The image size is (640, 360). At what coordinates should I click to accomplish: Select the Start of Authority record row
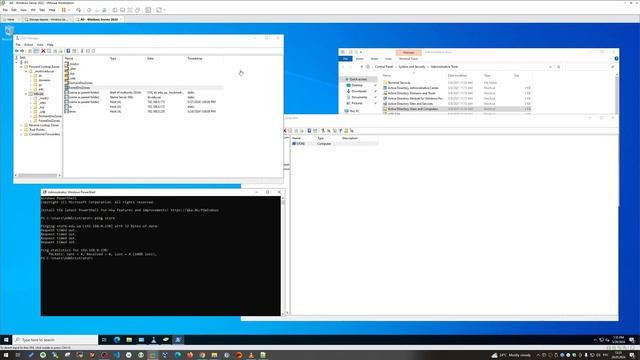point(143,93)
